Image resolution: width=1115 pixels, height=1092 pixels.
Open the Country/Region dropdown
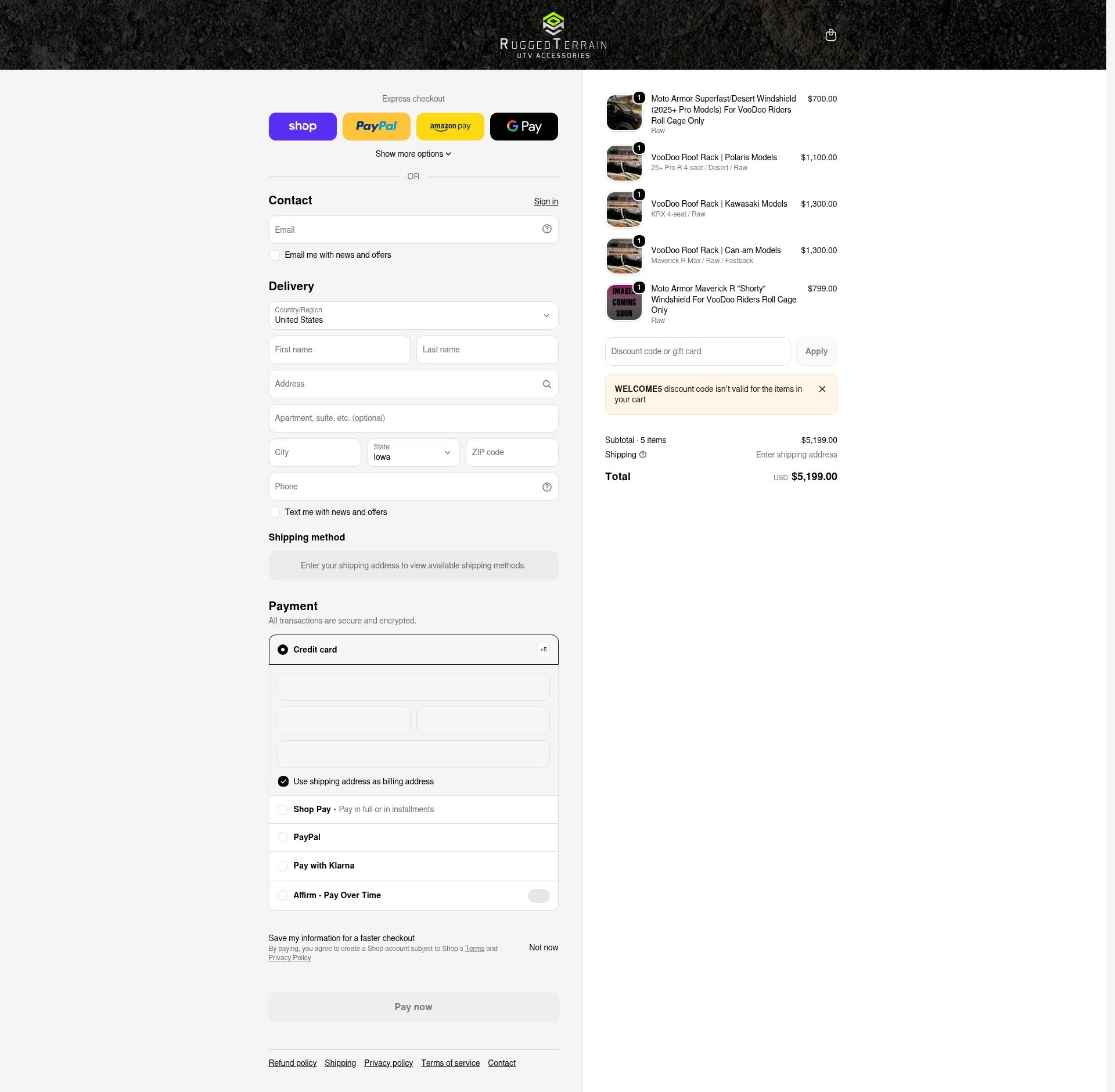point(413,316)
